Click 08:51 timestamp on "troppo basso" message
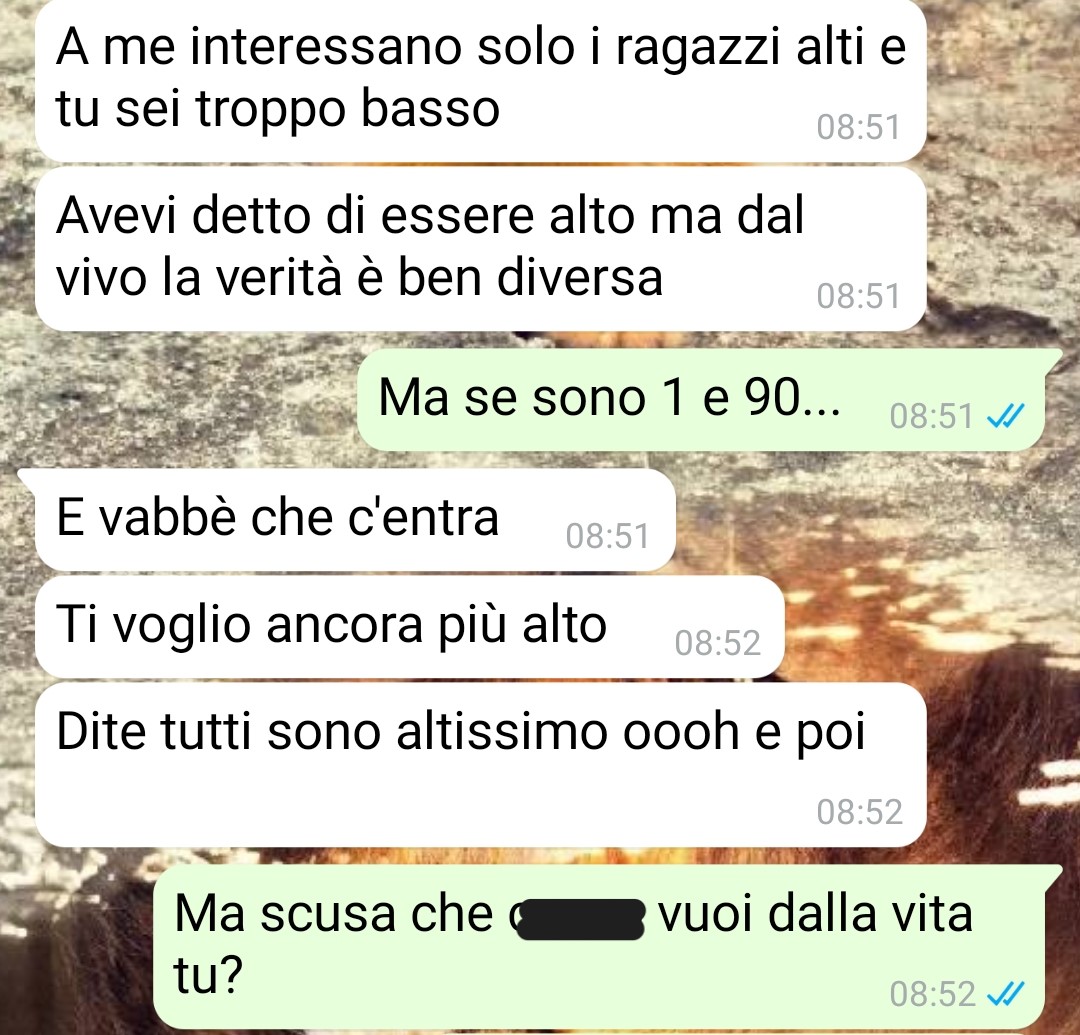Screen dimensions: 1080x1035 [858, 127]
